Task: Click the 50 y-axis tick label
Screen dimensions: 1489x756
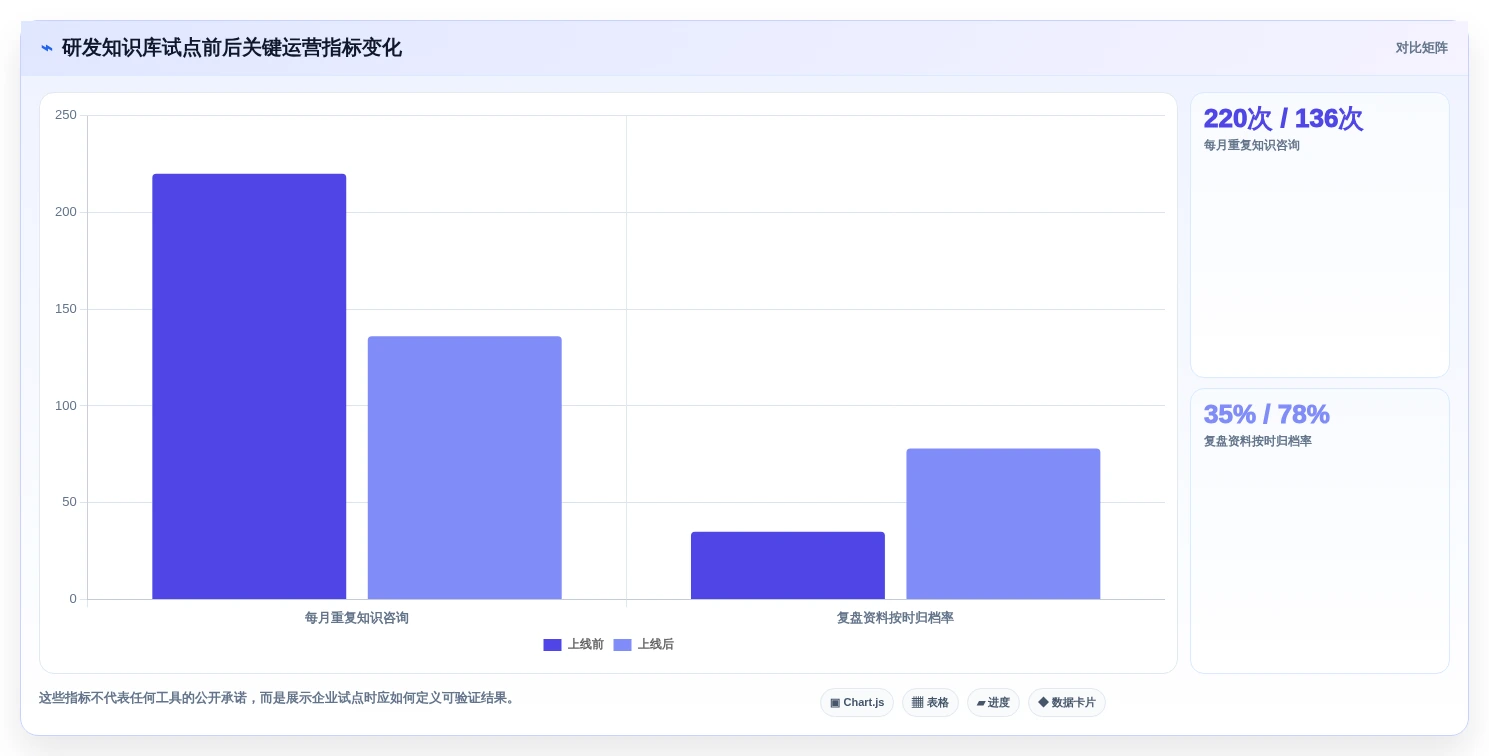Action: 69,502
